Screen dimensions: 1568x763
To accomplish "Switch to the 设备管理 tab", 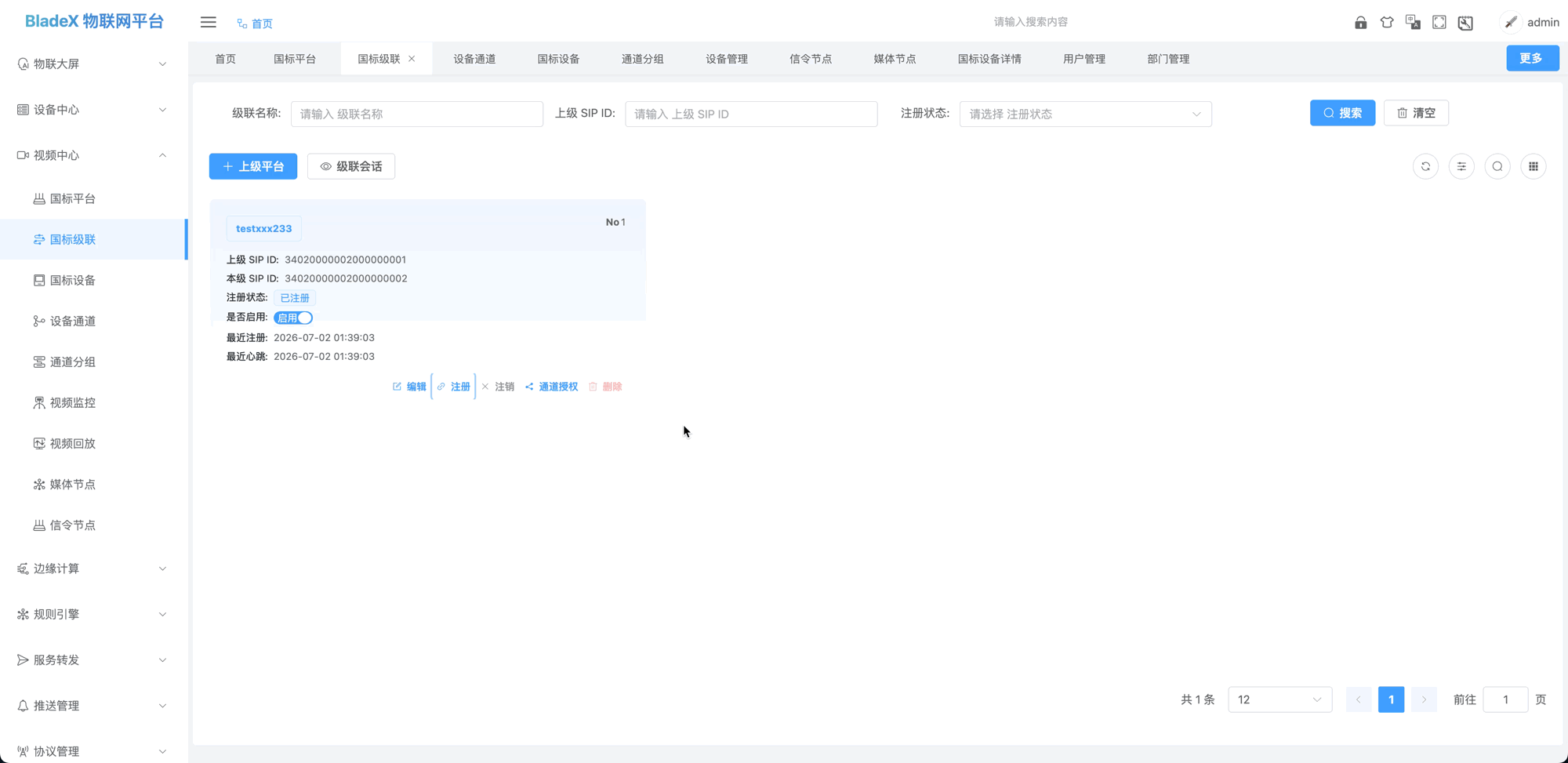I will pyautogui.click(x=727, y=59).
